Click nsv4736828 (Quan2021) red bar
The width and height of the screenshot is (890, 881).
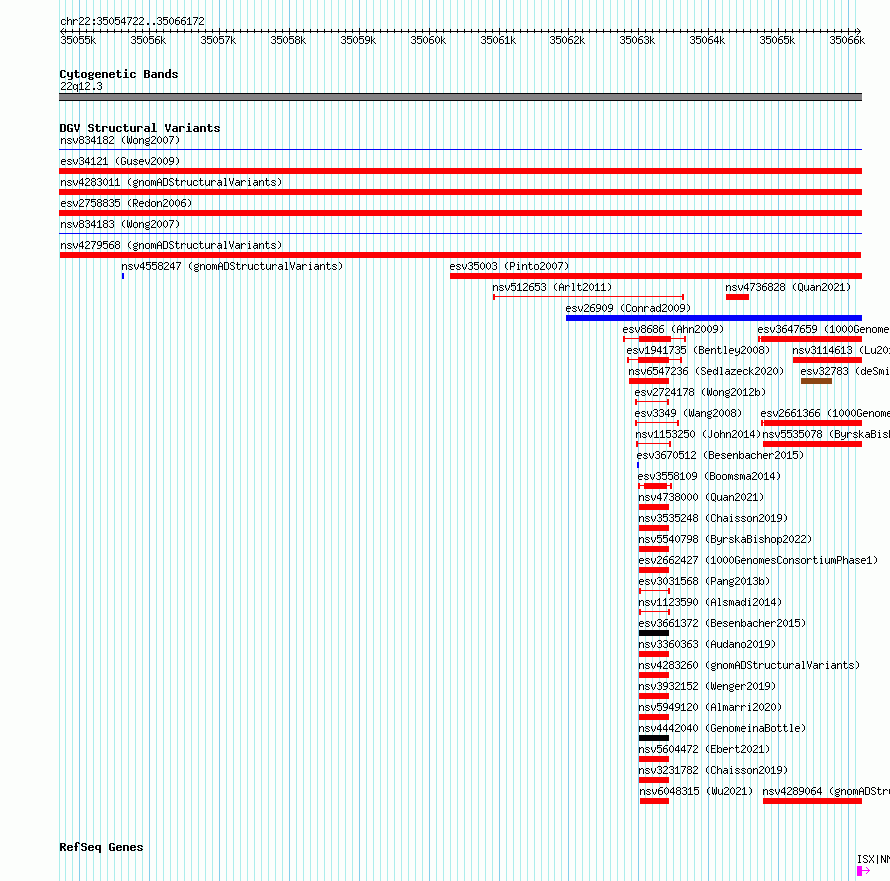[737, 297]
